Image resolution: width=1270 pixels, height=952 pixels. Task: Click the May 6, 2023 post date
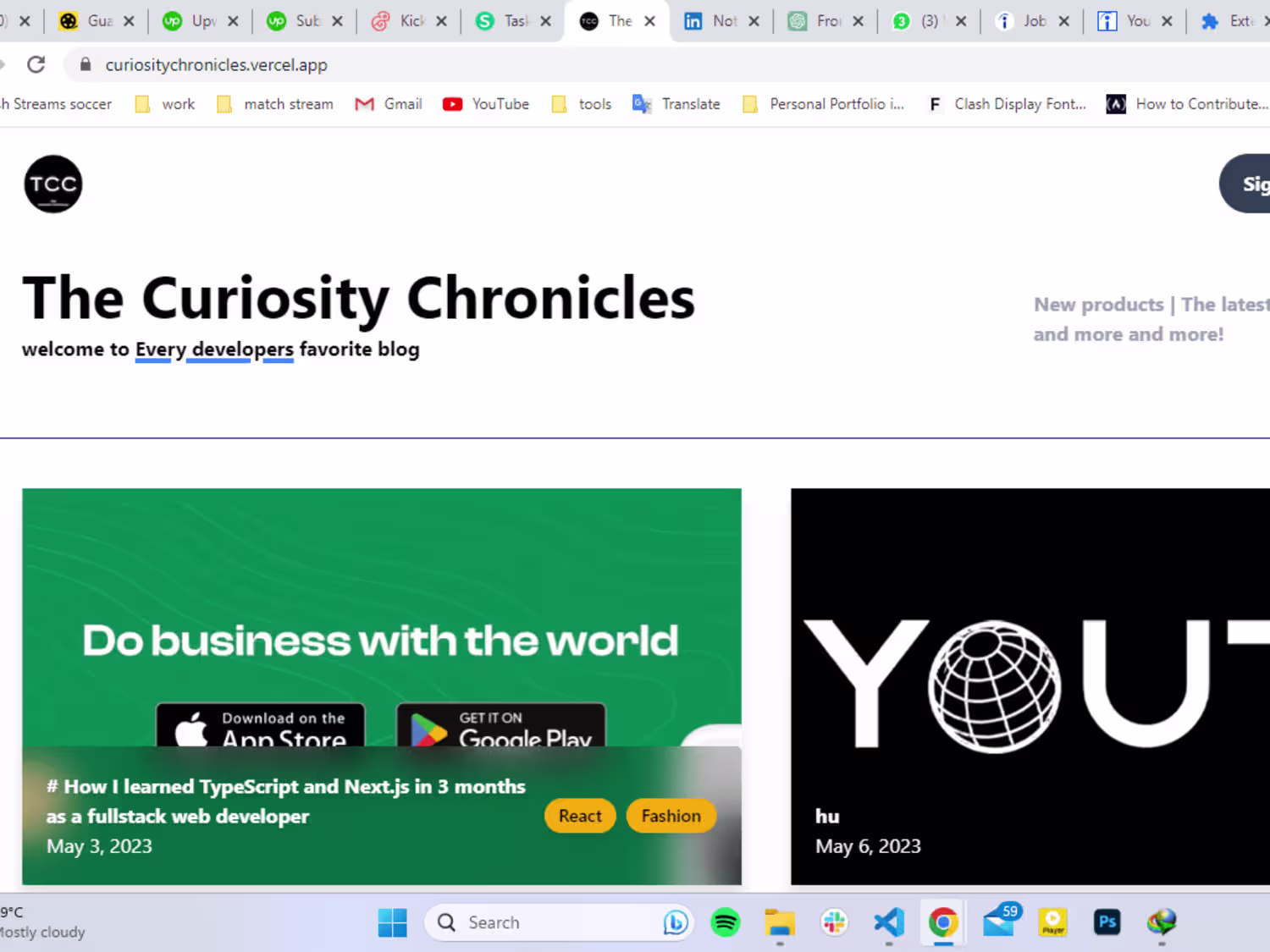point(868,846)
